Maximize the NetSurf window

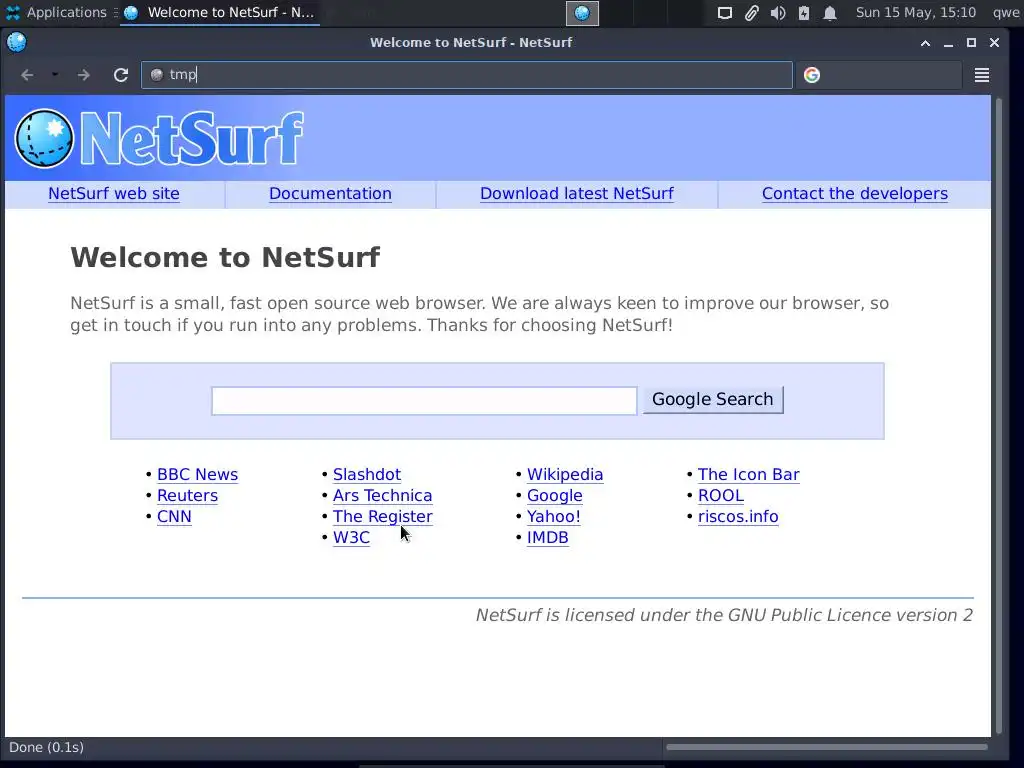971,42
